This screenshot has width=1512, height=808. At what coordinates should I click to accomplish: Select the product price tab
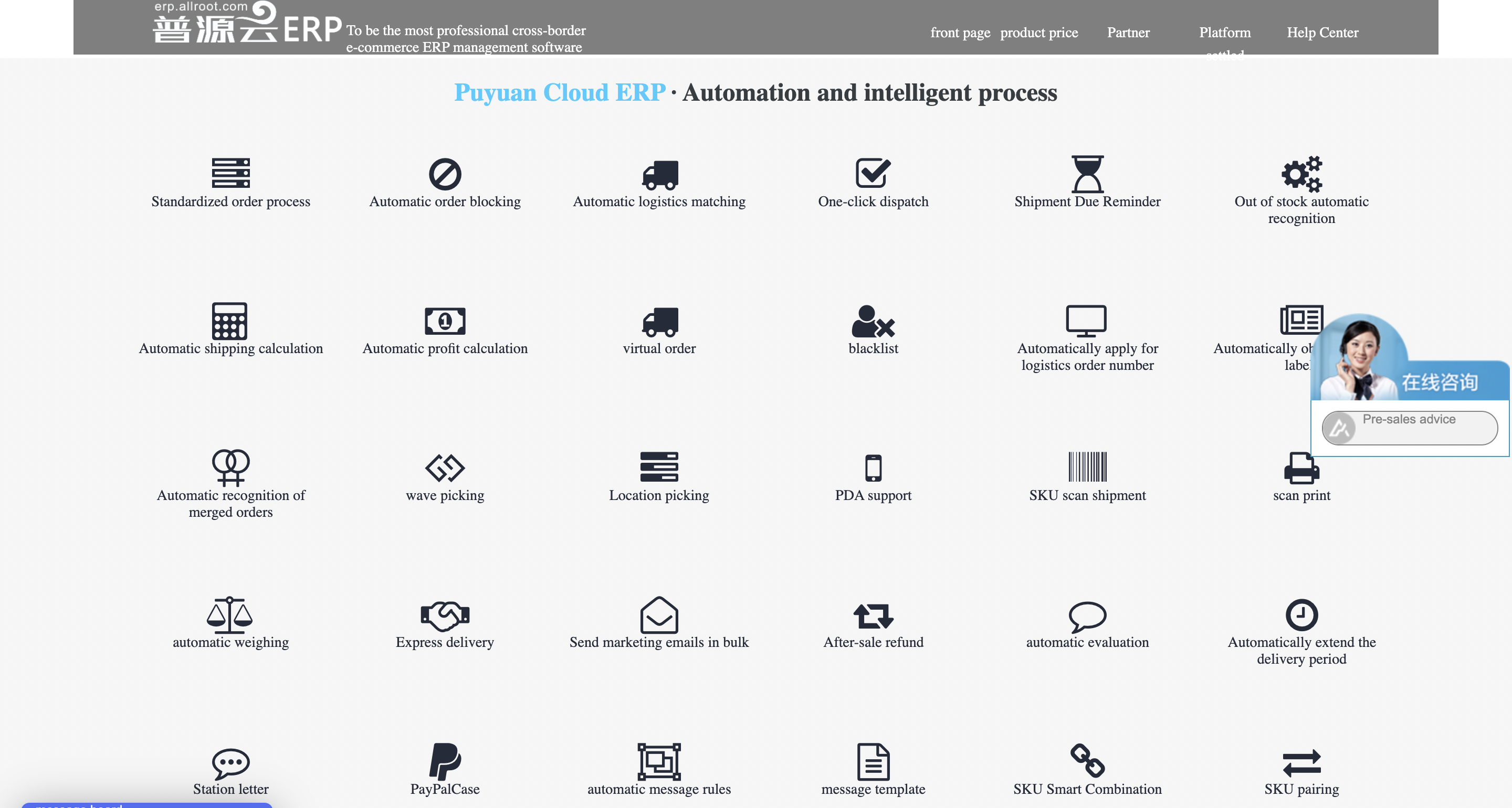point(1039,32)
